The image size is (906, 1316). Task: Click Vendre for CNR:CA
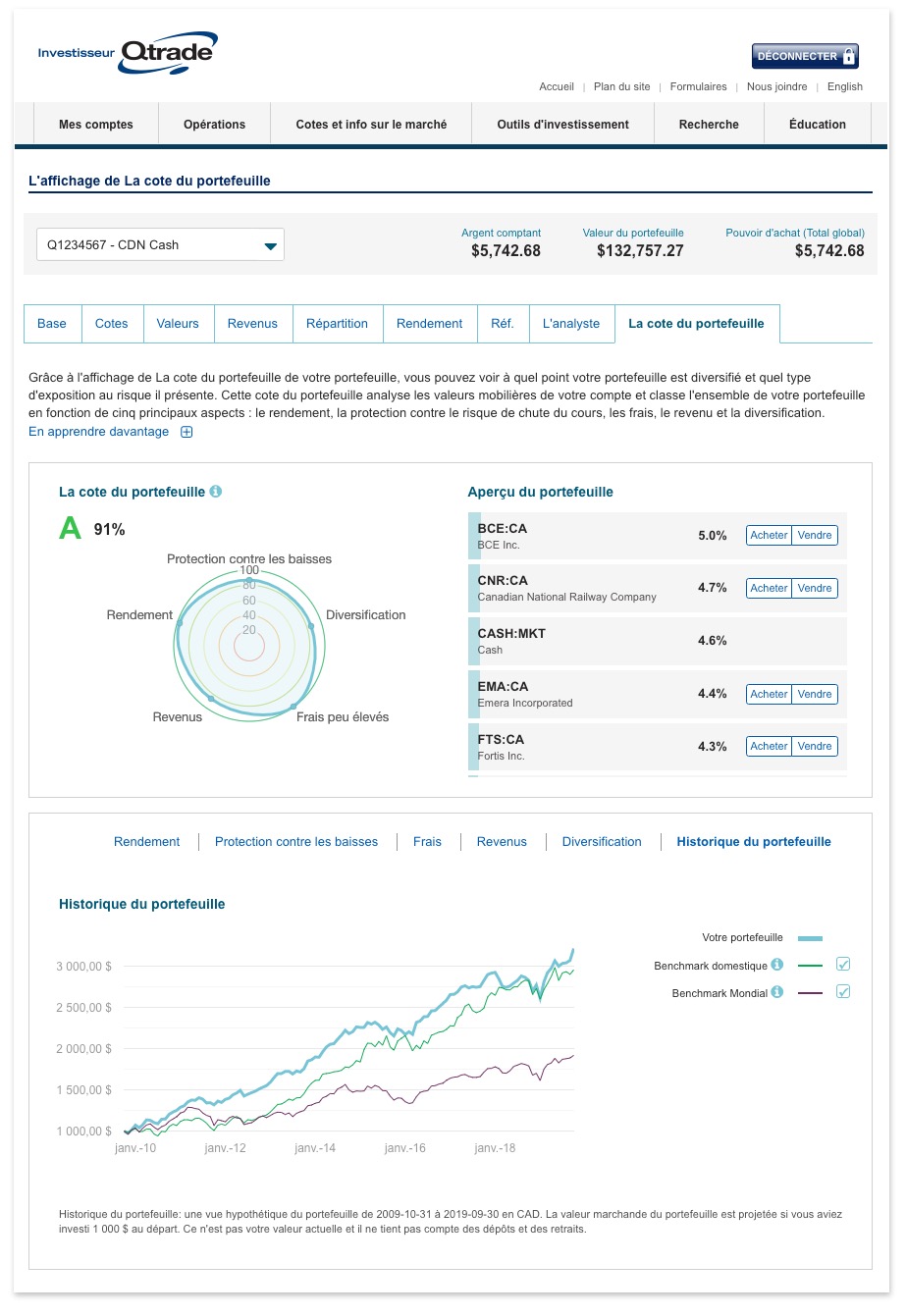point(815,589)
